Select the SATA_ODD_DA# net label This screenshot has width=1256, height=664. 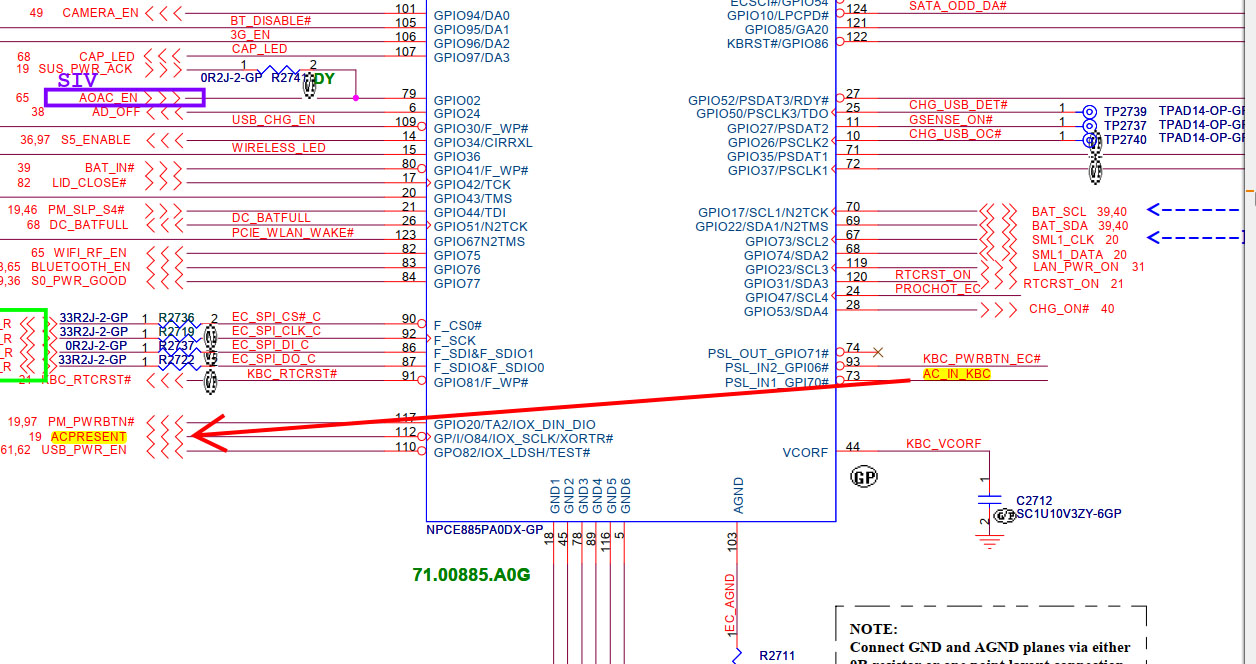[957, 6]
